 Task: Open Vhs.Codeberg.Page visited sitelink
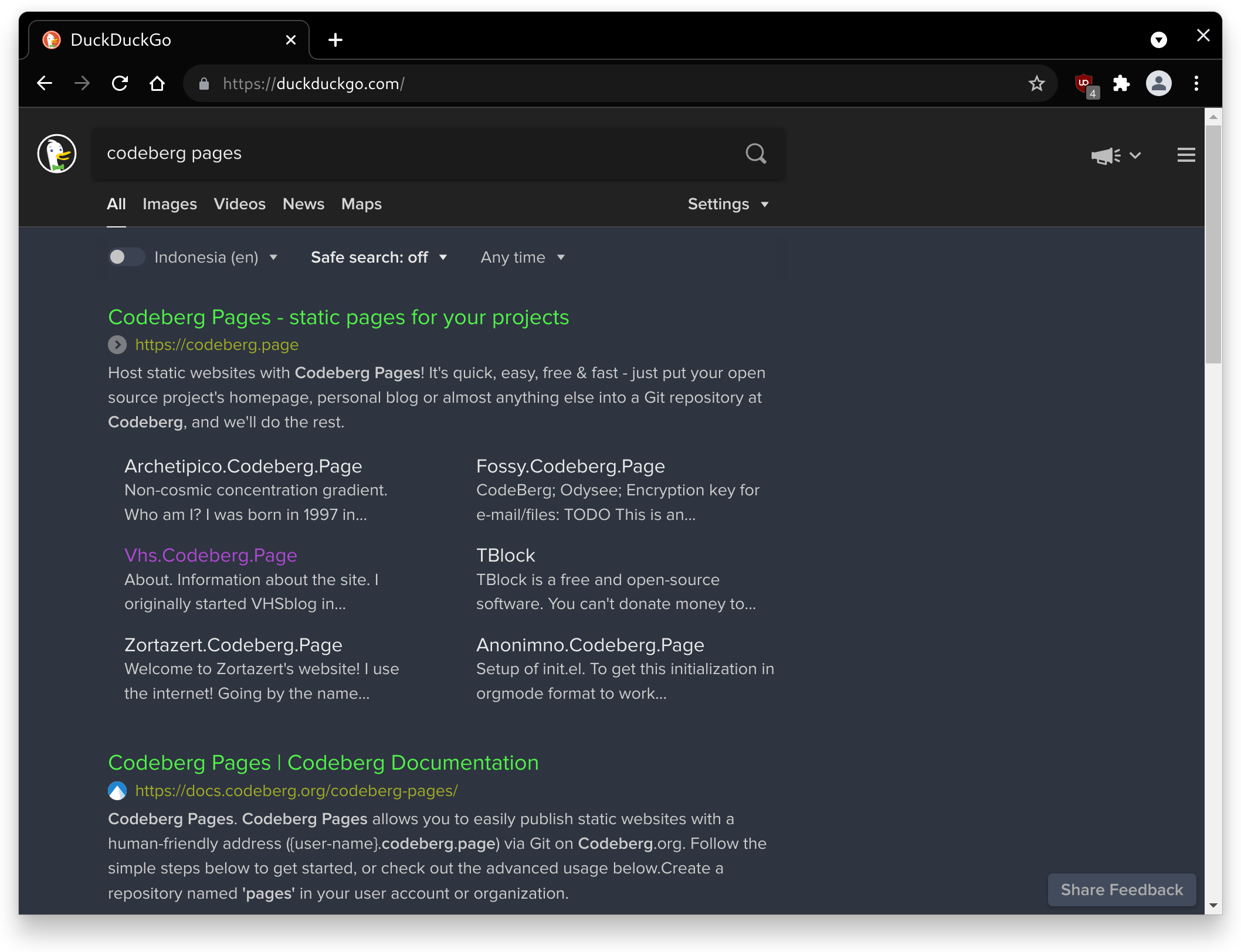pos(211,555)
